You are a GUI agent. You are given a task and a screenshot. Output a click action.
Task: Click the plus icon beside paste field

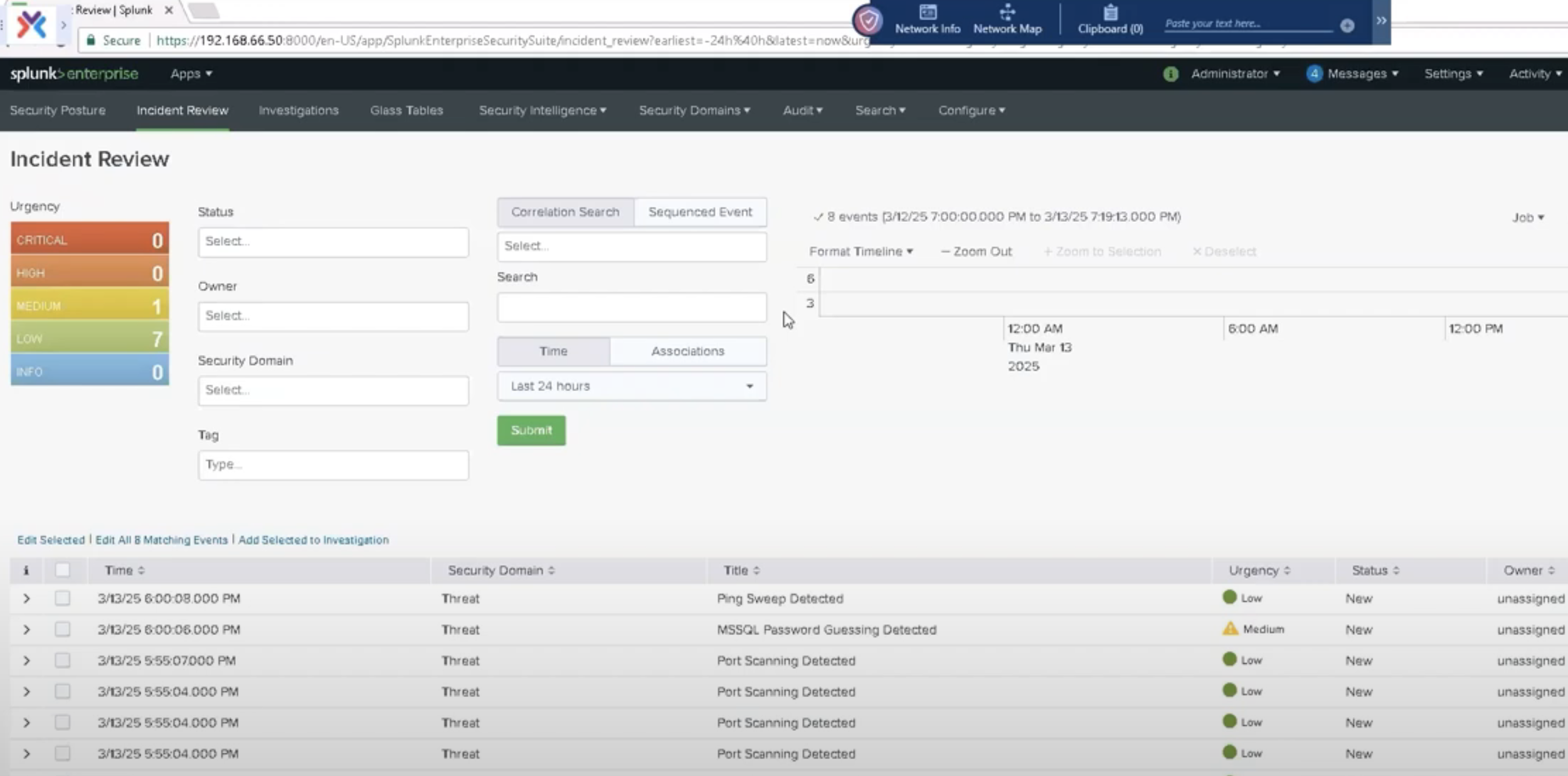click(x=1347, y=26)
